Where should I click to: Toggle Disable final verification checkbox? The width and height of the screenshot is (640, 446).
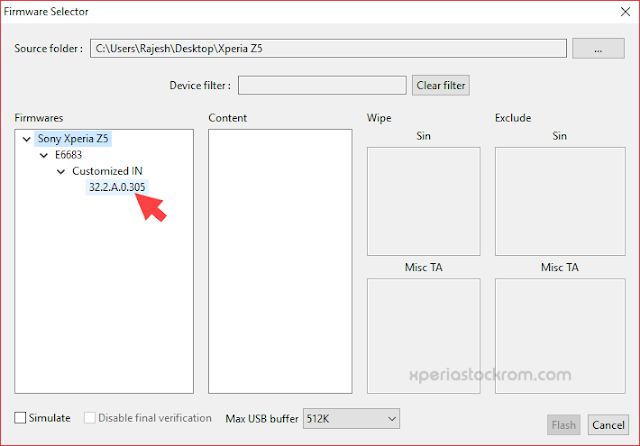(x=90, y=418)
